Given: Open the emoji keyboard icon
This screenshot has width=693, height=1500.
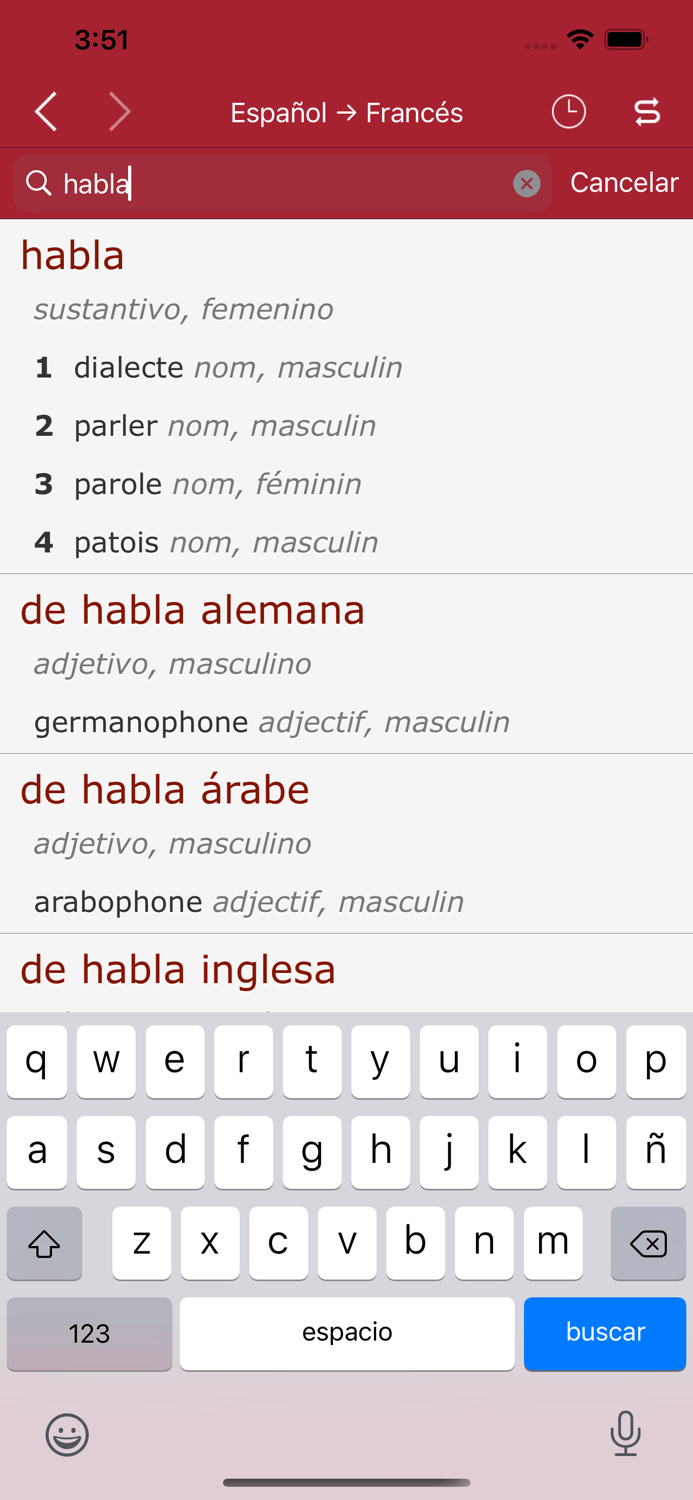Looking at the screenshot, I should click(66, 1434).
